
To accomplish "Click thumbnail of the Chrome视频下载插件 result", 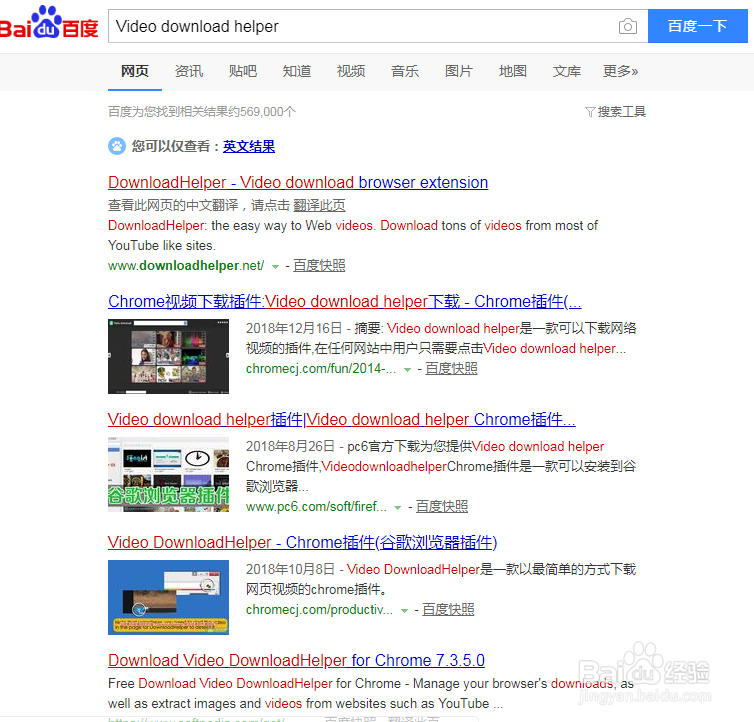I will (x=168, y=356).
